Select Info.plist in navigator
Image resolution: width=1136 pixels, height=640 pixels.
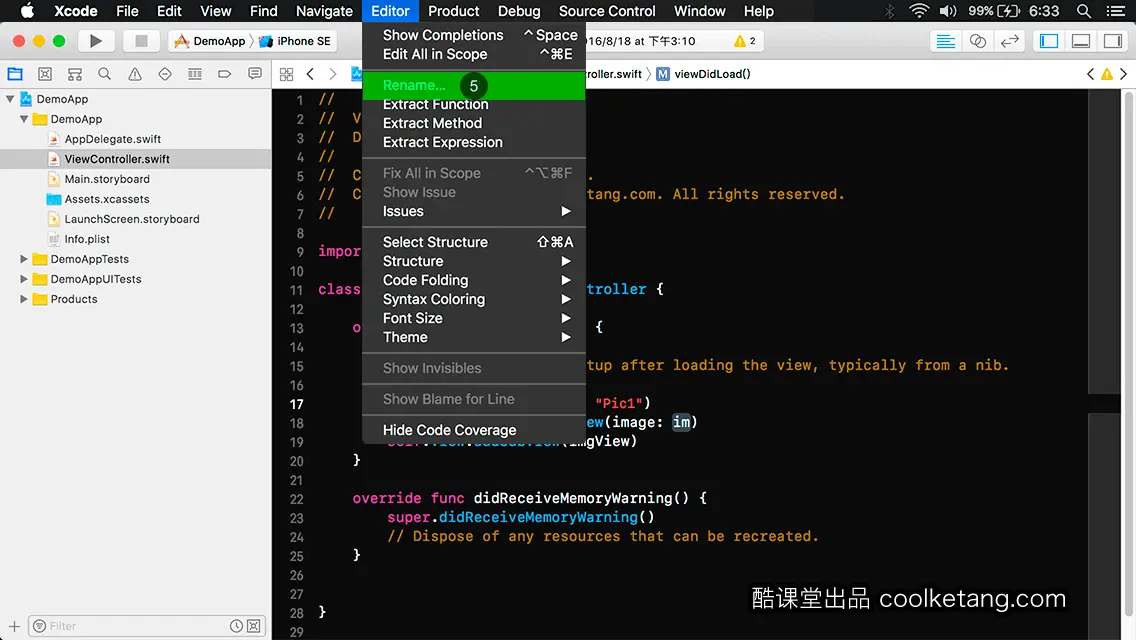[x=87, y=238]
